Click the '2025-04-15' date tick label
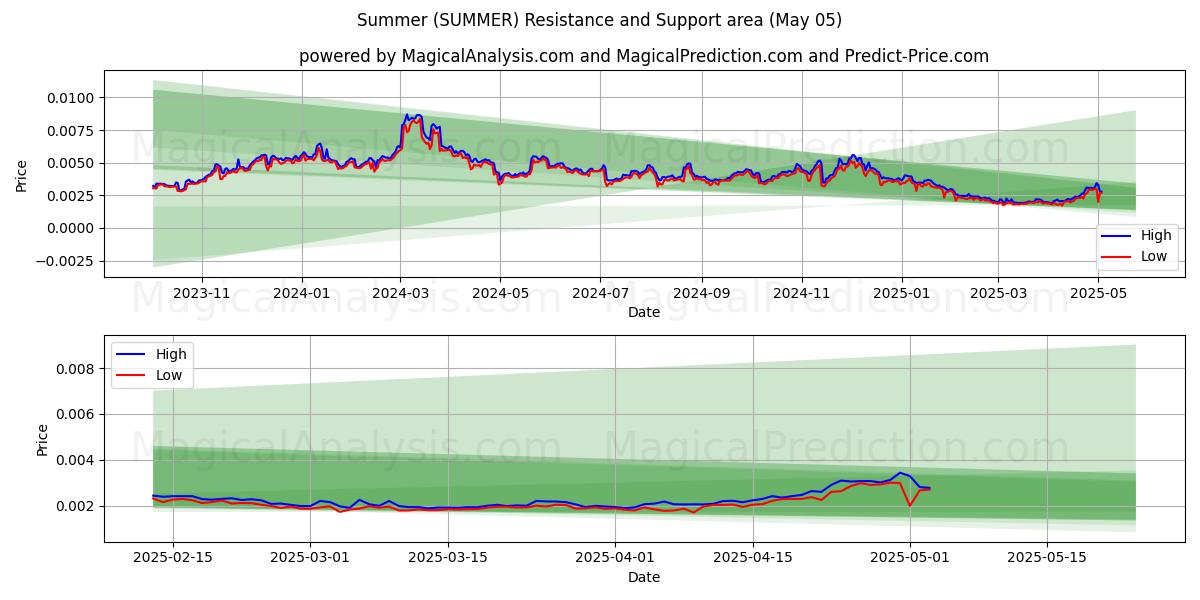1200x600 pixels. click(x=751, y=556)
